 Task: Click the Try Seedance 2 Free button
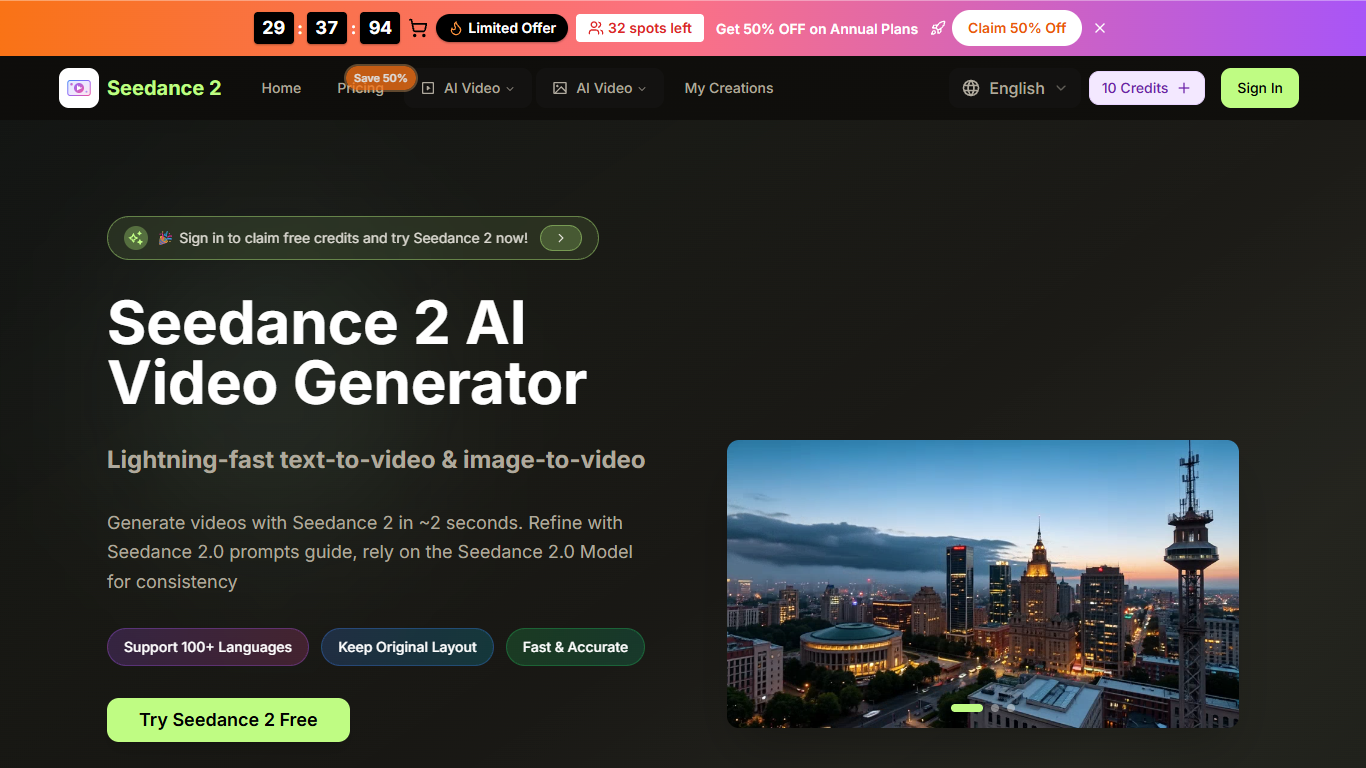pos(228,720)
